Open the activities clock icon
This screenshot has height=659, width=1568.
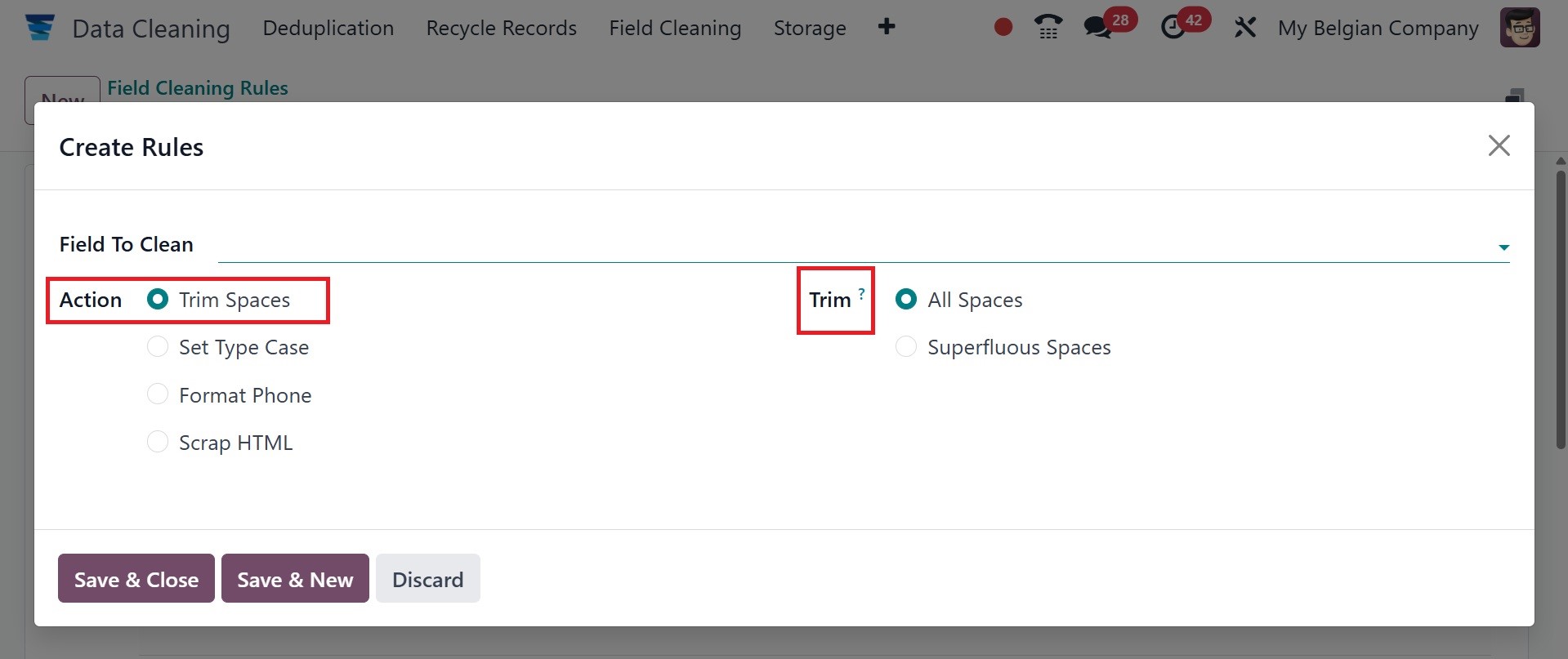coord(1173,28)
